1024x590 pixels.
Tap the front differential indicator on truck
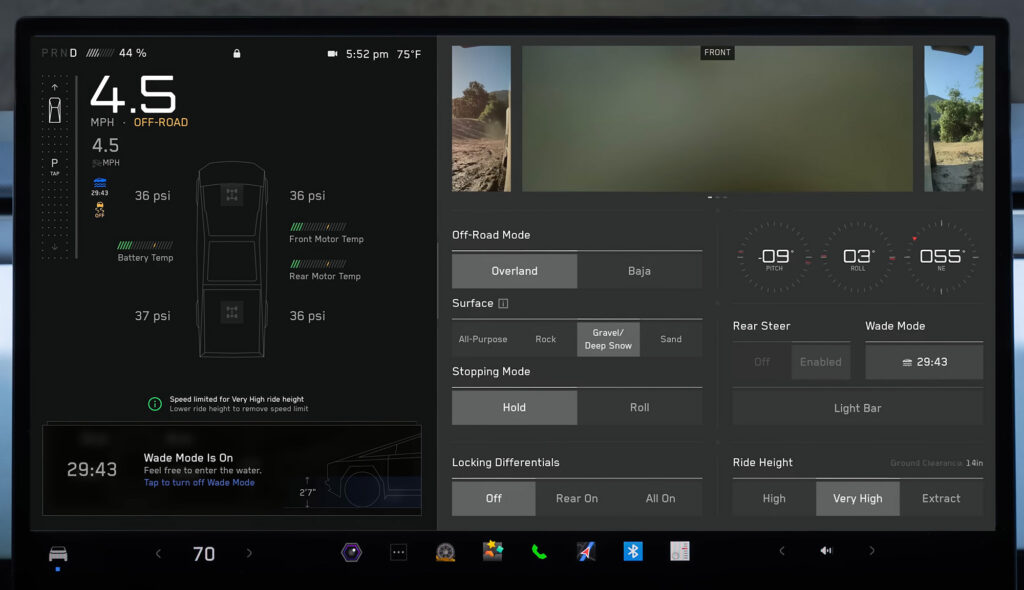pos(232,195)
